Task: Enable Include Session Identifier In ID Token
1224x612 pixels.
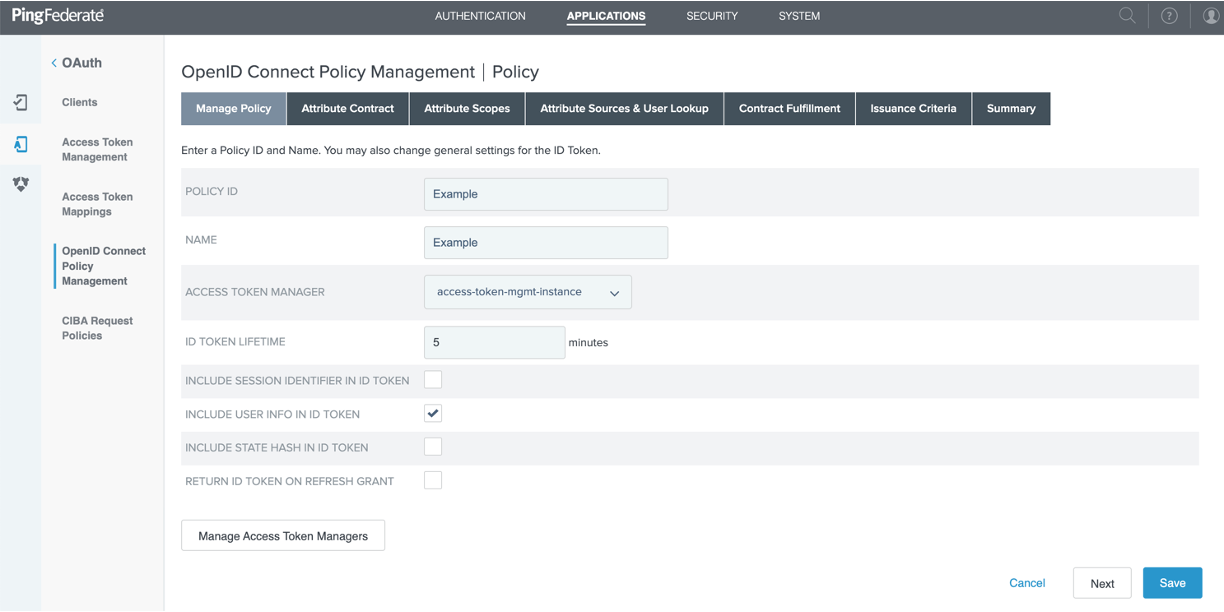Action: click(x=432, y=380)
